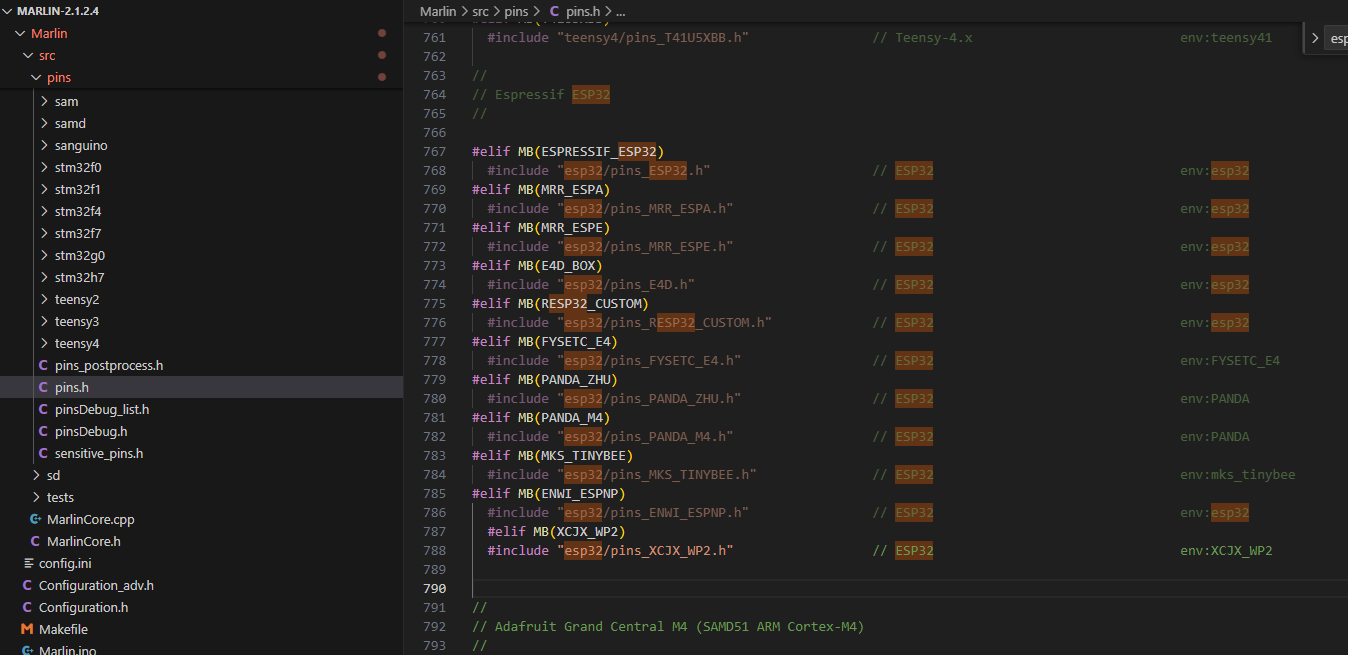The image size is (1348, 655).
Task: Click C icon of pins_postprocess.h
Action: pyautogui.click(x=43, y=365)
